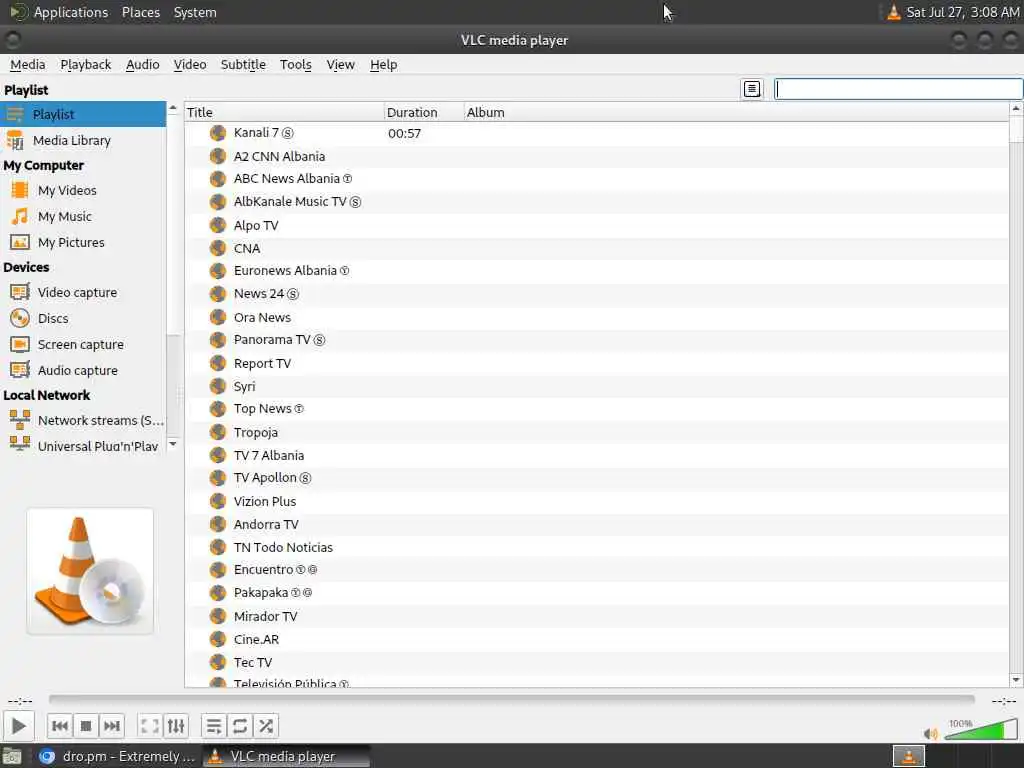
Task: Select Screen capture device
Action: point(83,344)
